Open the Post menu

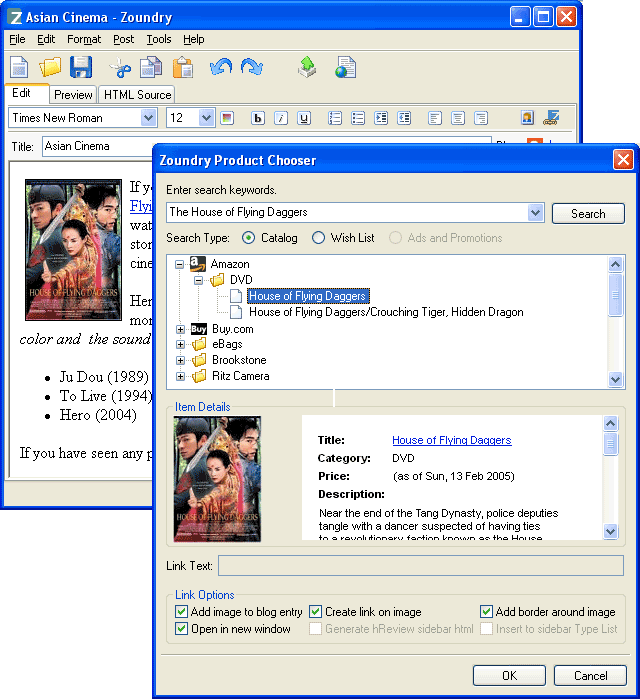pos(123,39)
